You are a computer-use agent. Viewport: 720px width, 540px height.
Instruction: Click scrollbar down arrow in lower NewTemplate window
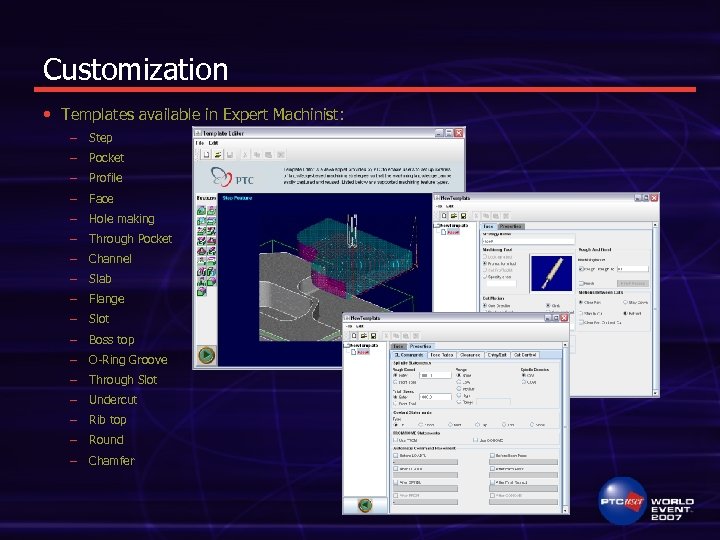pyautogui.click(x=565, y=510)
